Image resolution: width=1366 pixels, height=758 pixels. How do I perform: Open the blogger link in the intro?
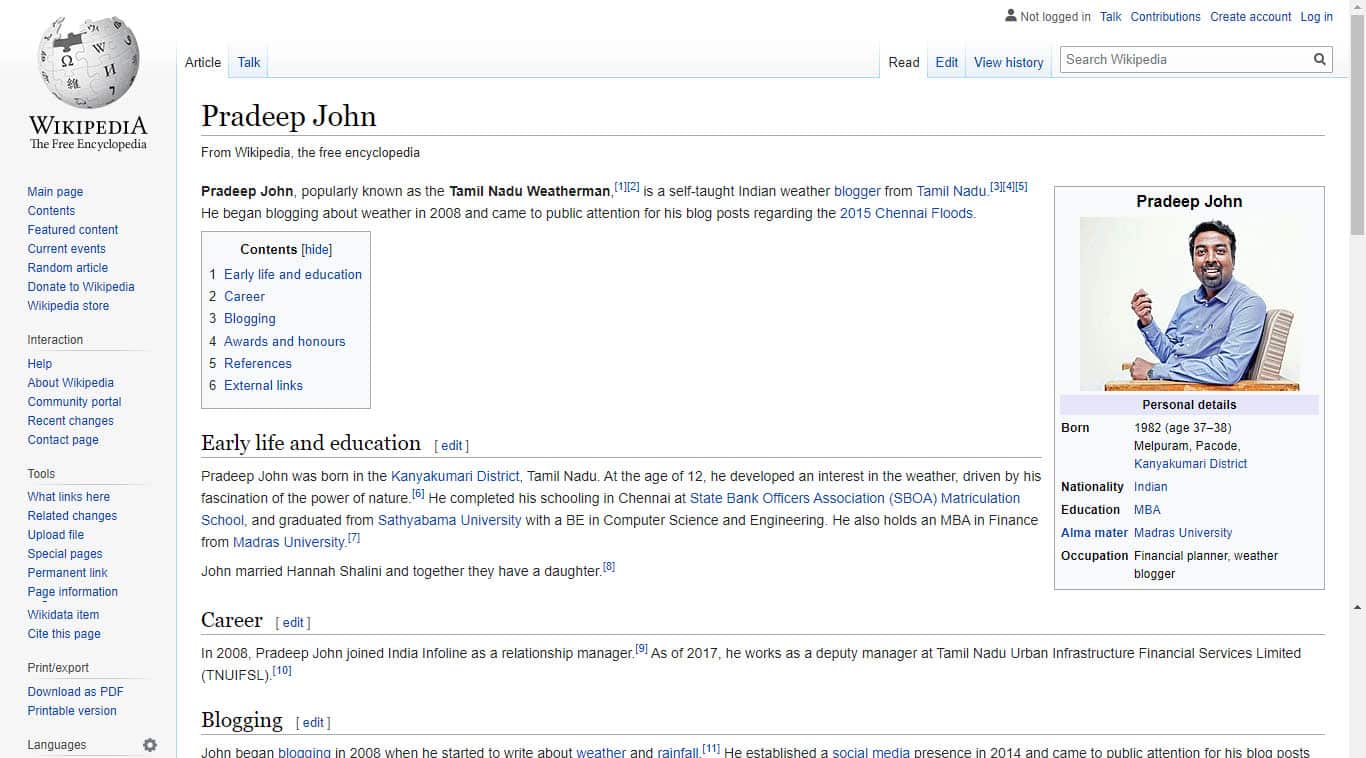coord(858,191)
